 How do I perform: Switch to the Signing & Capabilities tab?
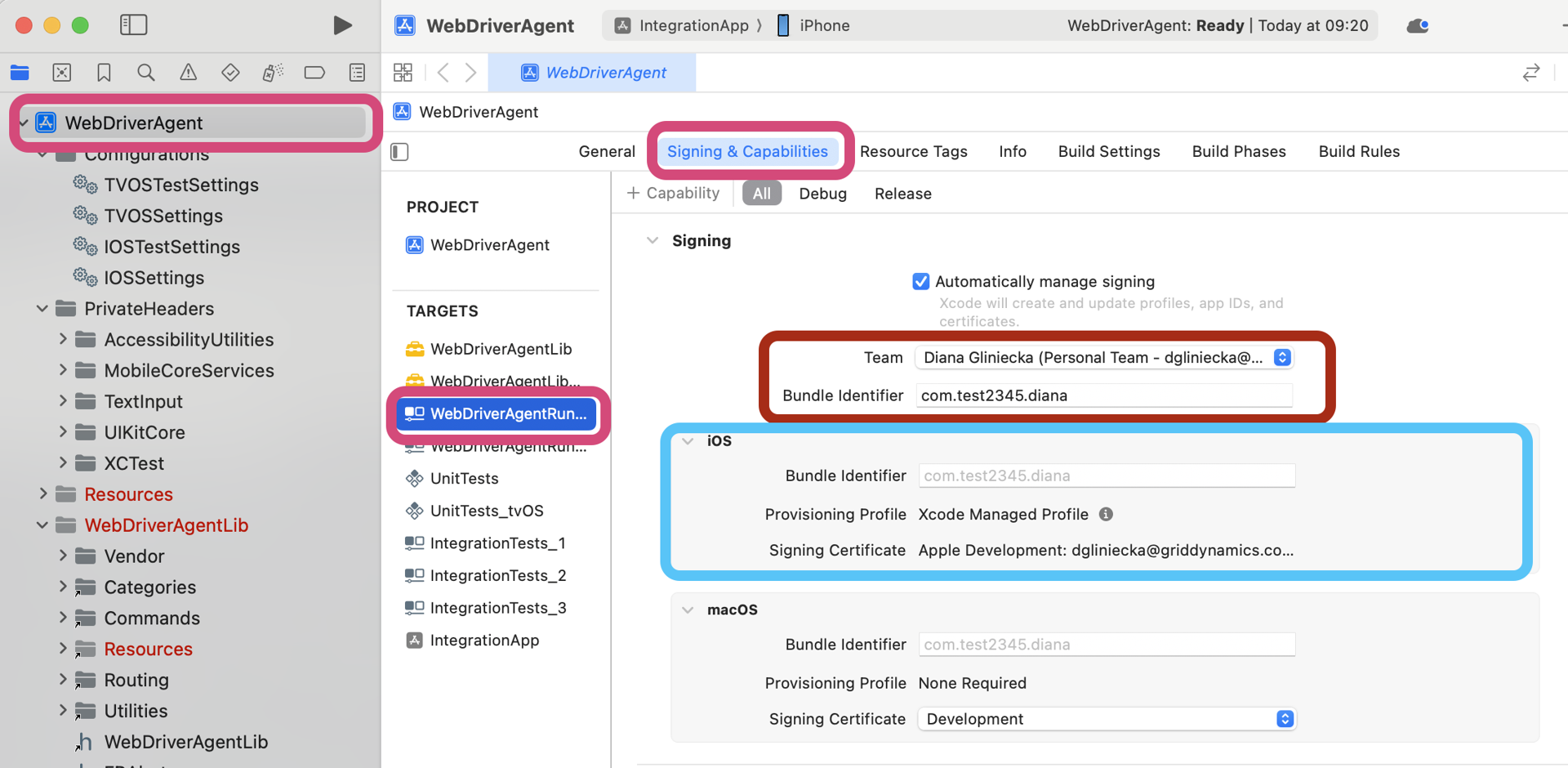click(x=747, y=151)
